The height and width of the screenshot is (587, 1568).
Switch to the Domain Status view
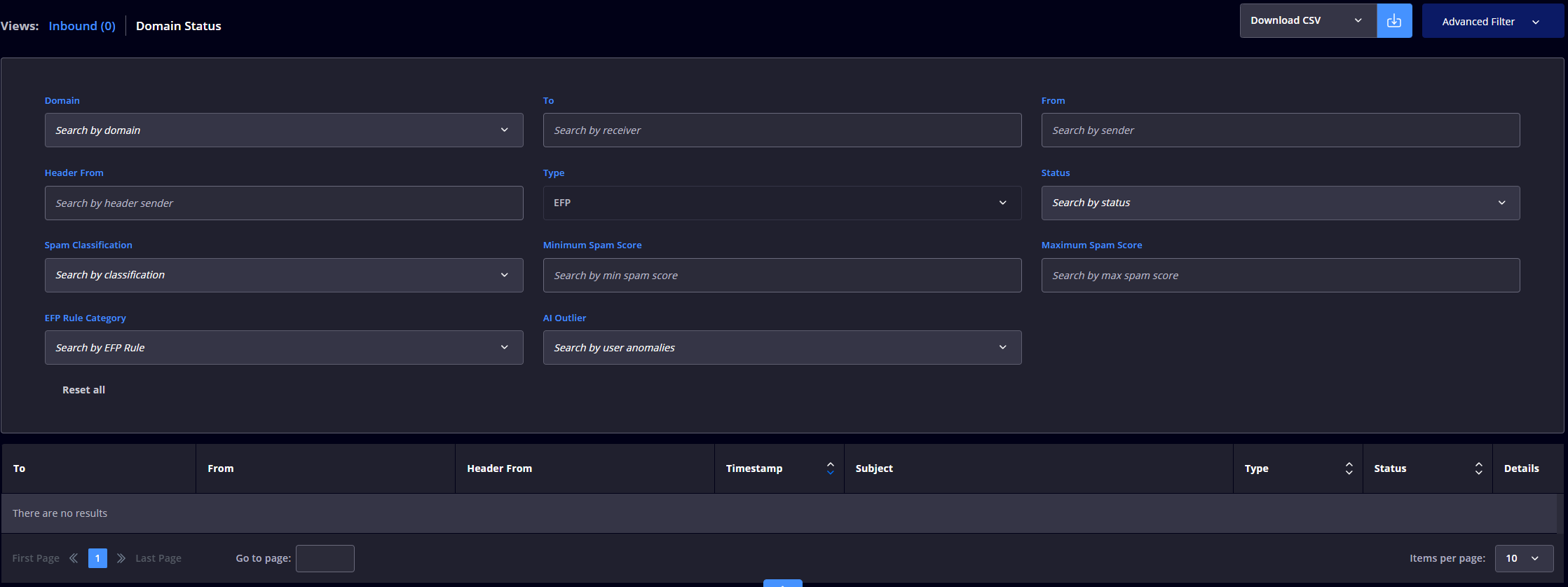coord(179,26)
